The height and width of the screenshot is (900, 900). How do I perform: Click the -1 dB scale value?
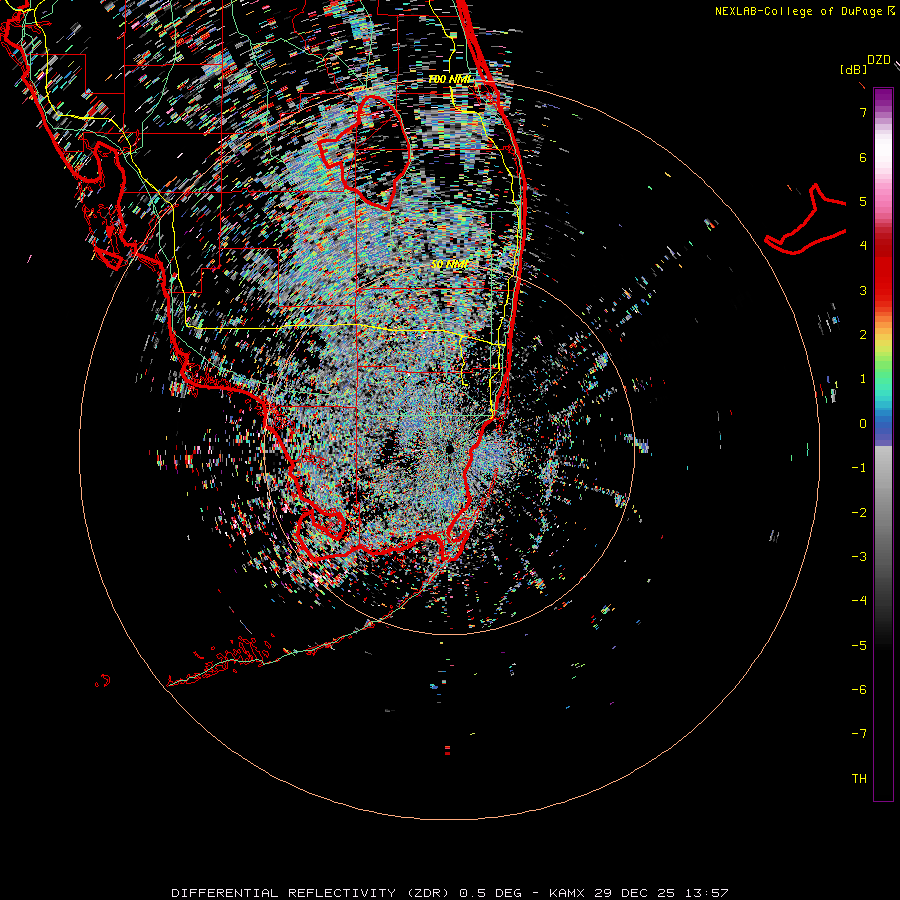859,468
